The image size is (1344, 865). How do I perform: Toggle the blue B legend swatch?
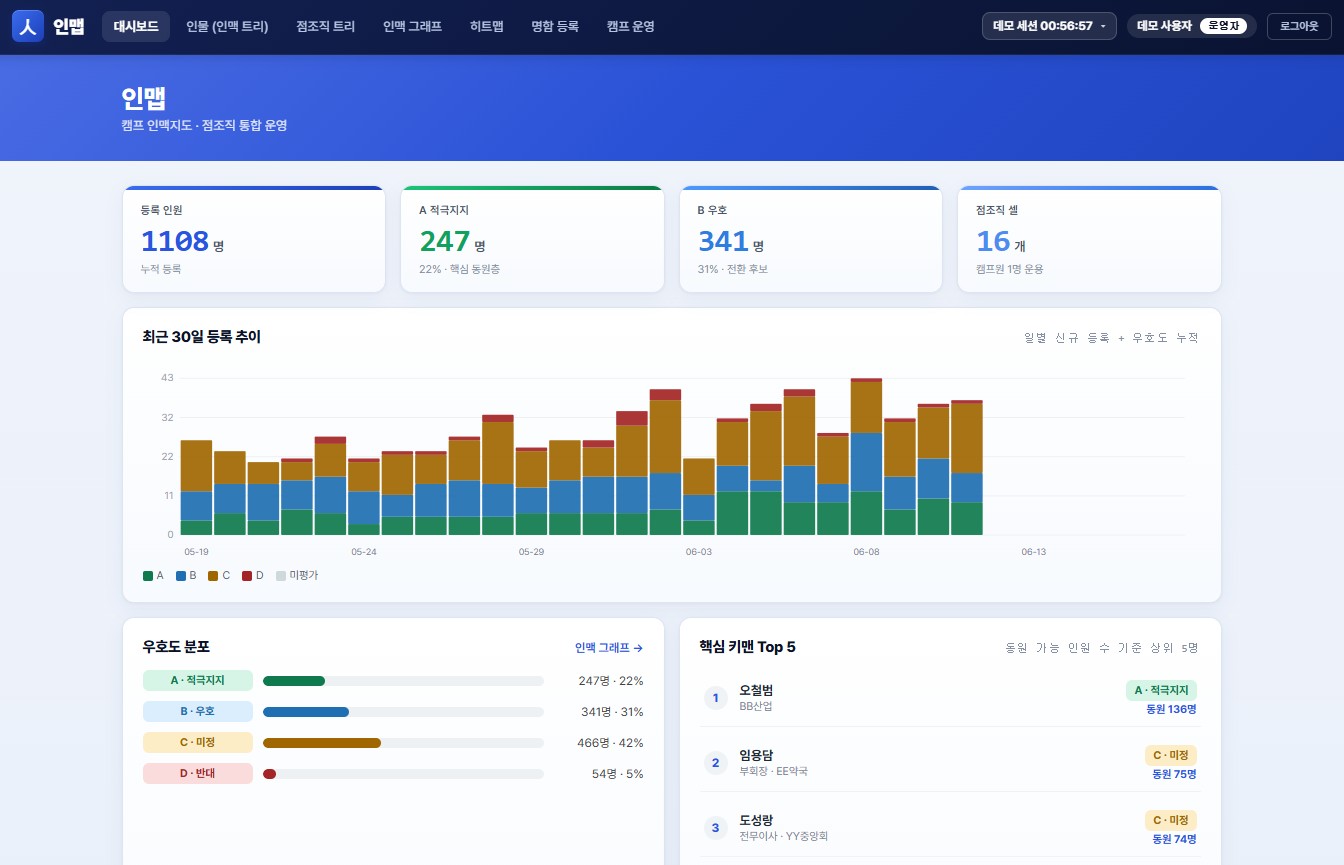click(181, 576)
